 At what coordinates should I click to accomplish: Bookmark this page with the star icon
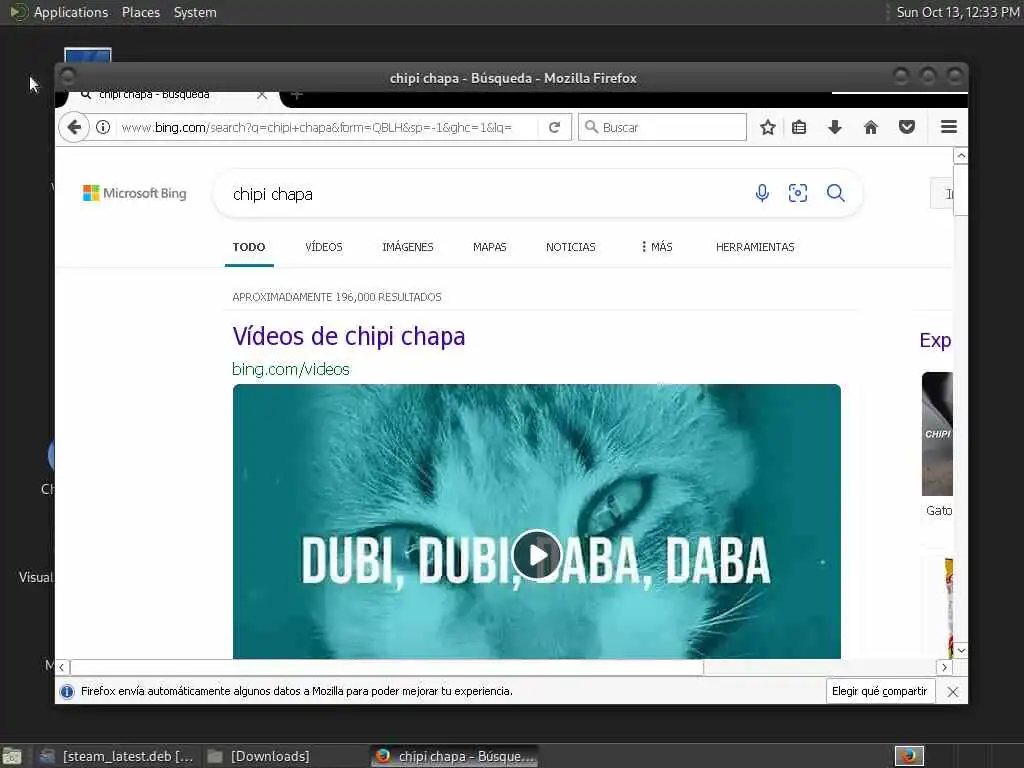click(x=767, y=127)
